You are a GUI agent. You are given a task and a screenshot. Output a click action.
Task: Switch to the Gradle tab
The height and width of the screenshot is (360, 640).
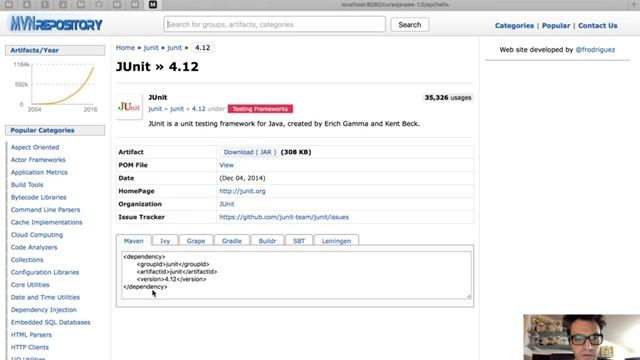point(231,241)
